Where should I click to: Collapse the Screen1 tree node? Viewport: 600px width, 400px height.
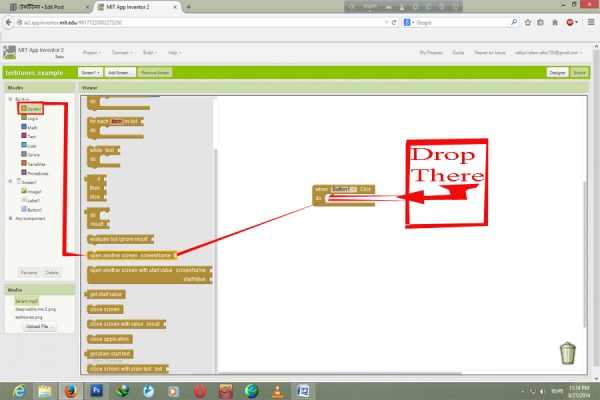click(x=10, y=181)
